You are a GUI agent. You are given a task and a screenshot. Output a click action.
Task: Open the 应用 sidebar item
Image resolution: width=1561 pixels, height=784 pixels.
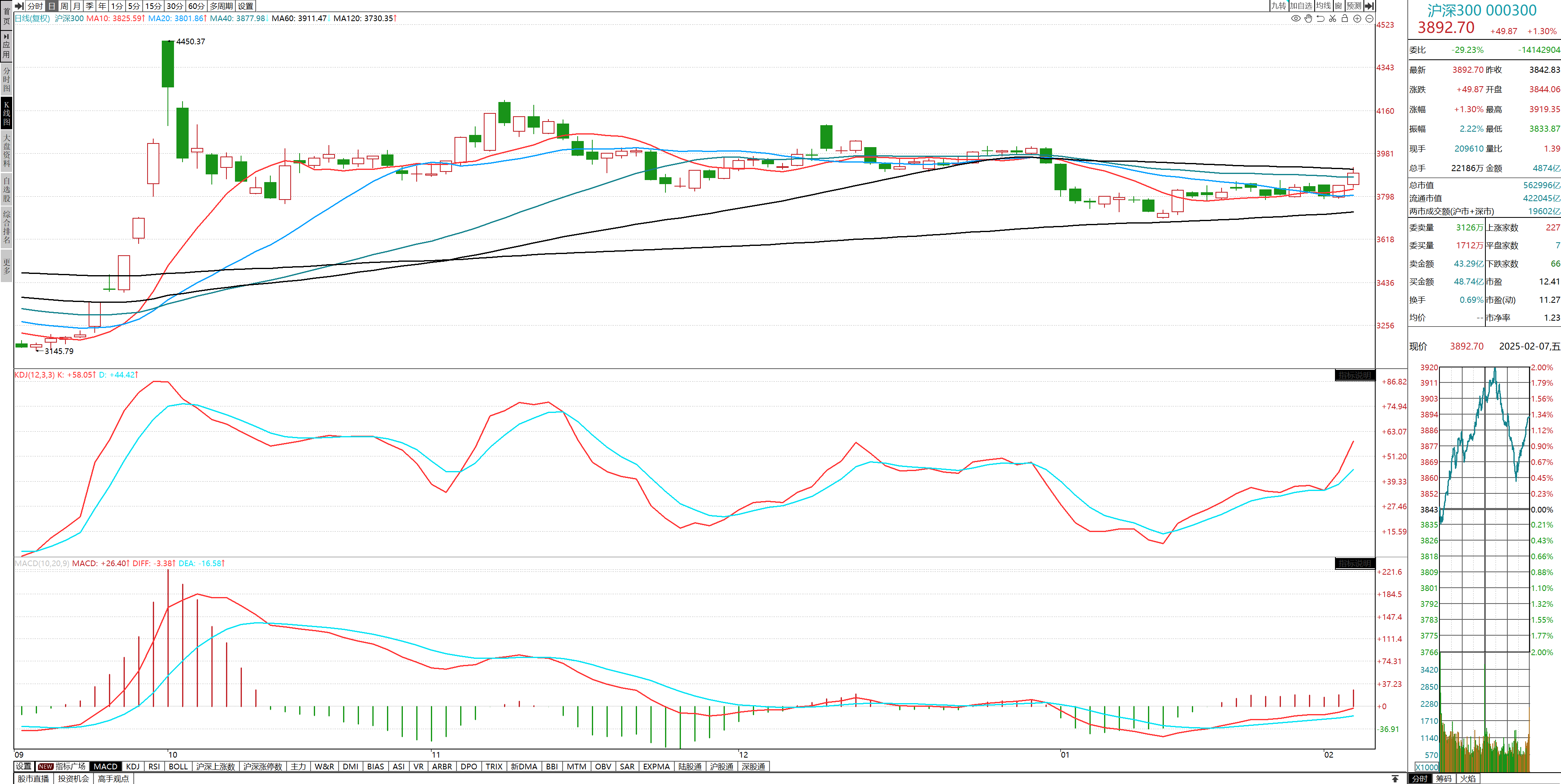coord(6,46)
